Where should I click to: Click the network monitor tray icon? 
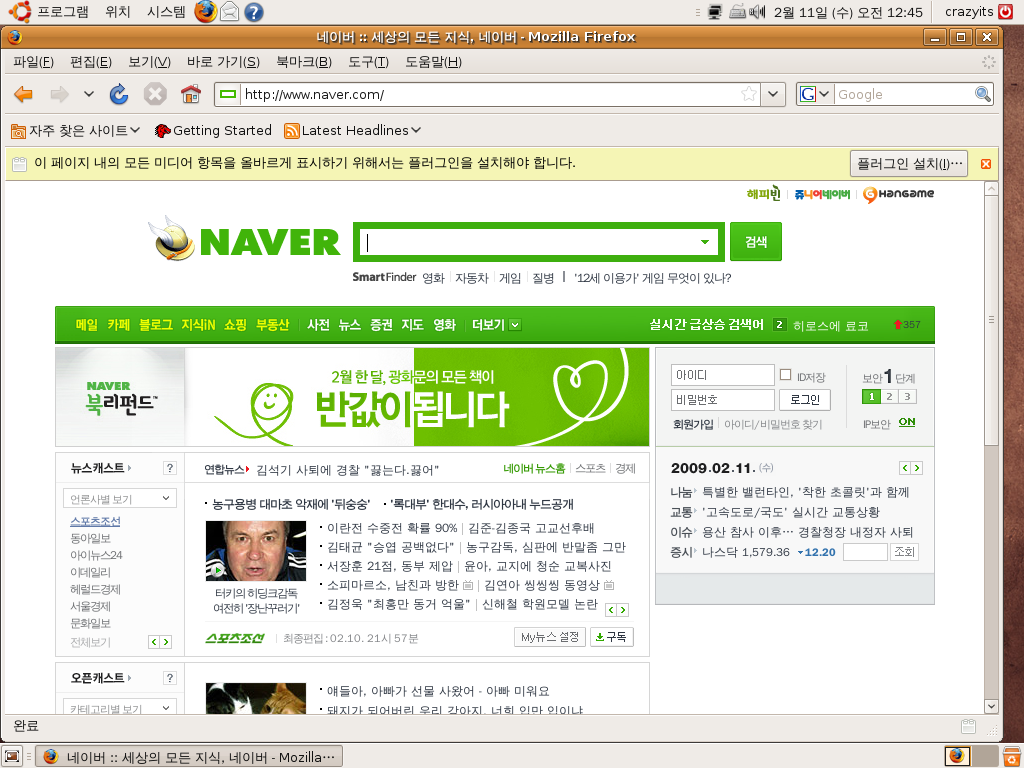[x=715, y=12]
